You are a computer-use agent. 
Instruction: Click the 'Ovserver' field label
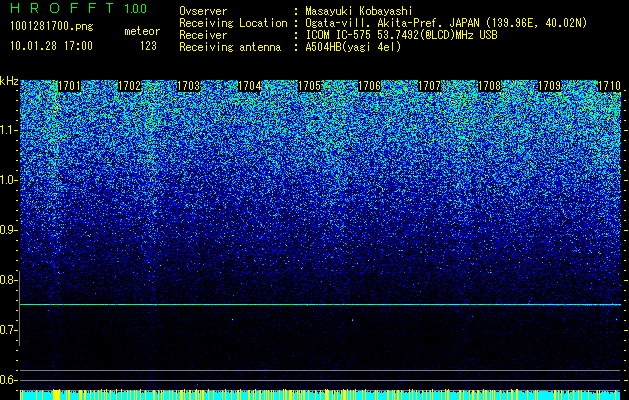pos(203,11)
